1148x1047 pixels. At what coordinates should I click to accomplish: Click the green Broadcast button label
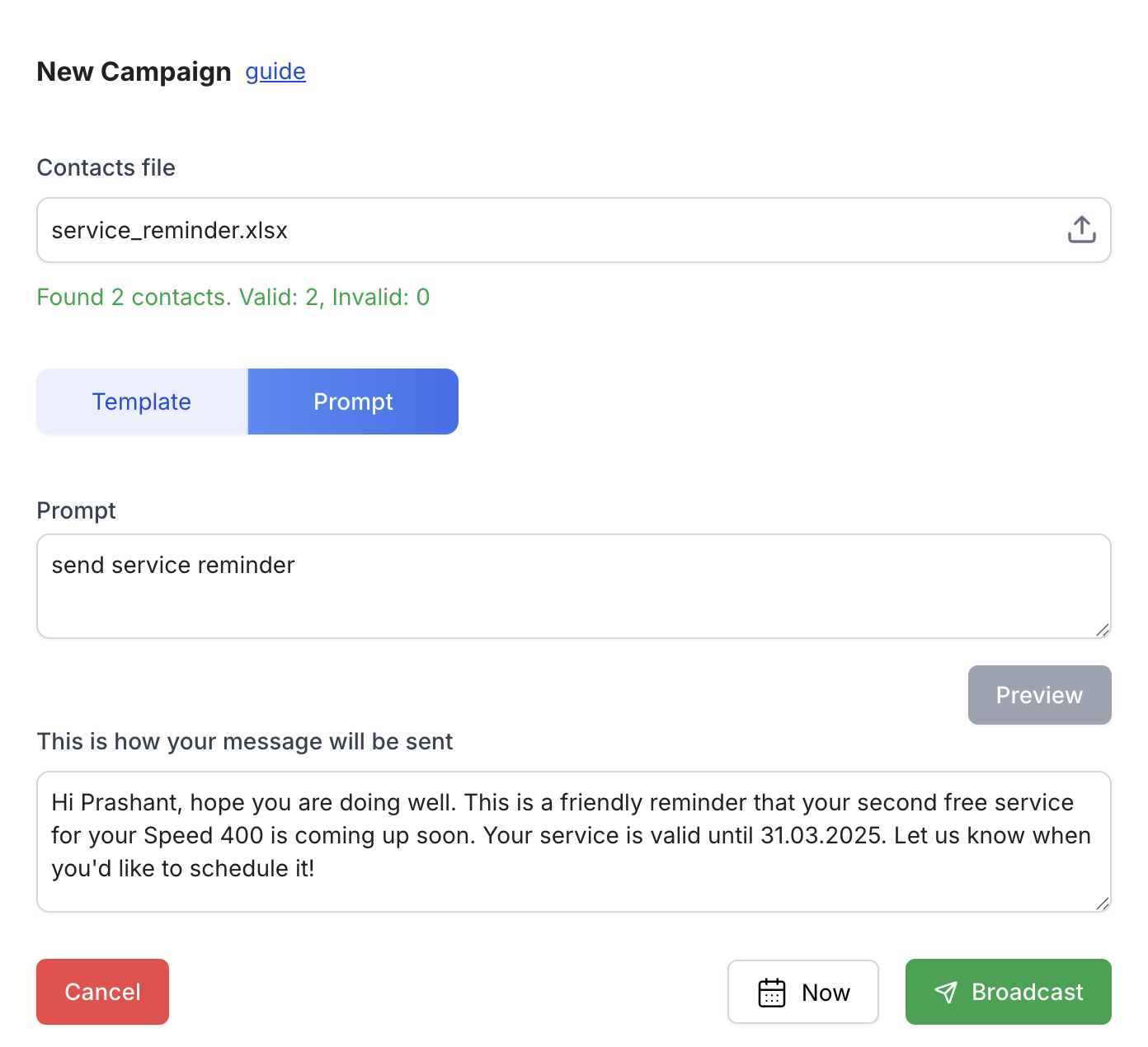(1028, 992)
